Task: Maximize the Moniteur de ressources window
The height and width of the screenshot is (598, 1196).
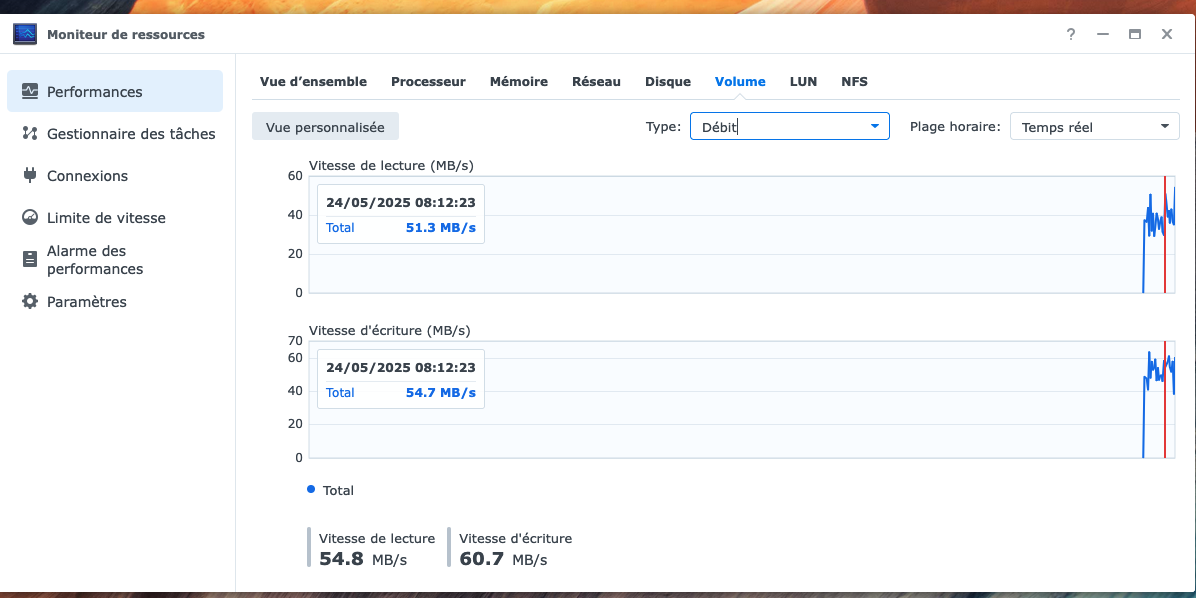Action: point(1135,34)
